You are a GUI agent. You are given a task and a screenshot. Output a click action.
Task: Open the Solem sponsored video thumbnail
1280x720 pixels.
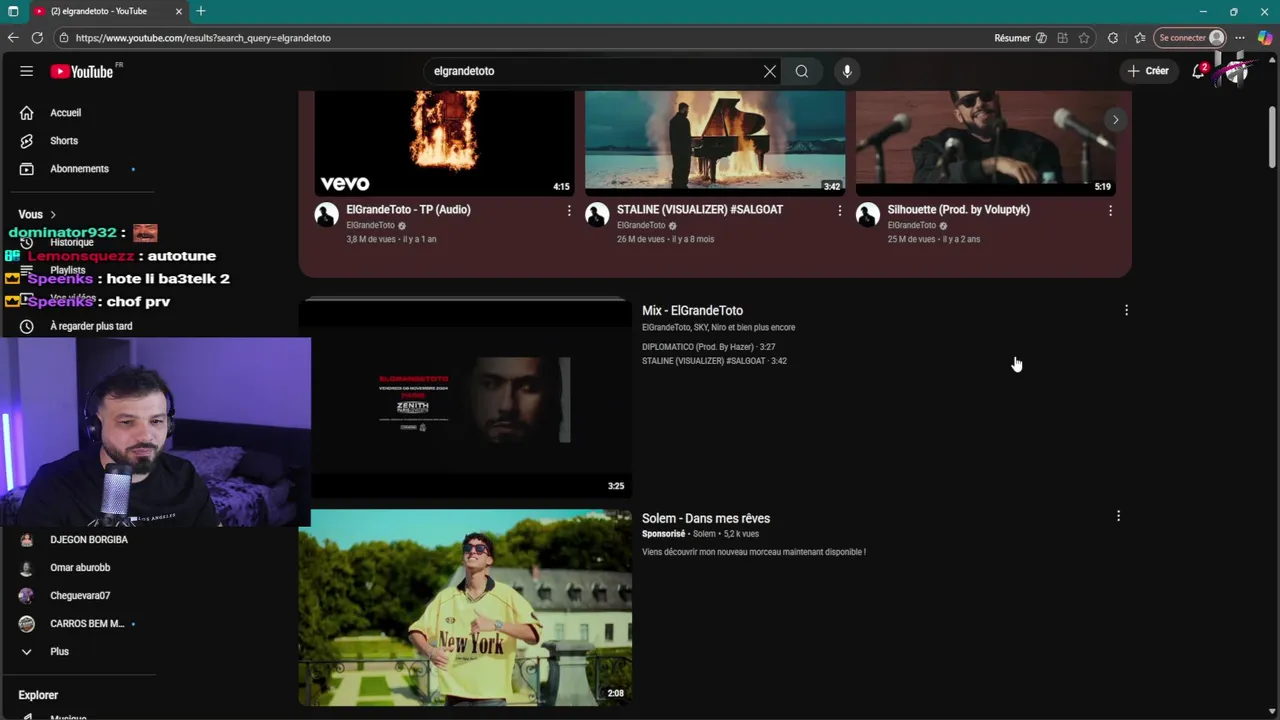(465, 607)
